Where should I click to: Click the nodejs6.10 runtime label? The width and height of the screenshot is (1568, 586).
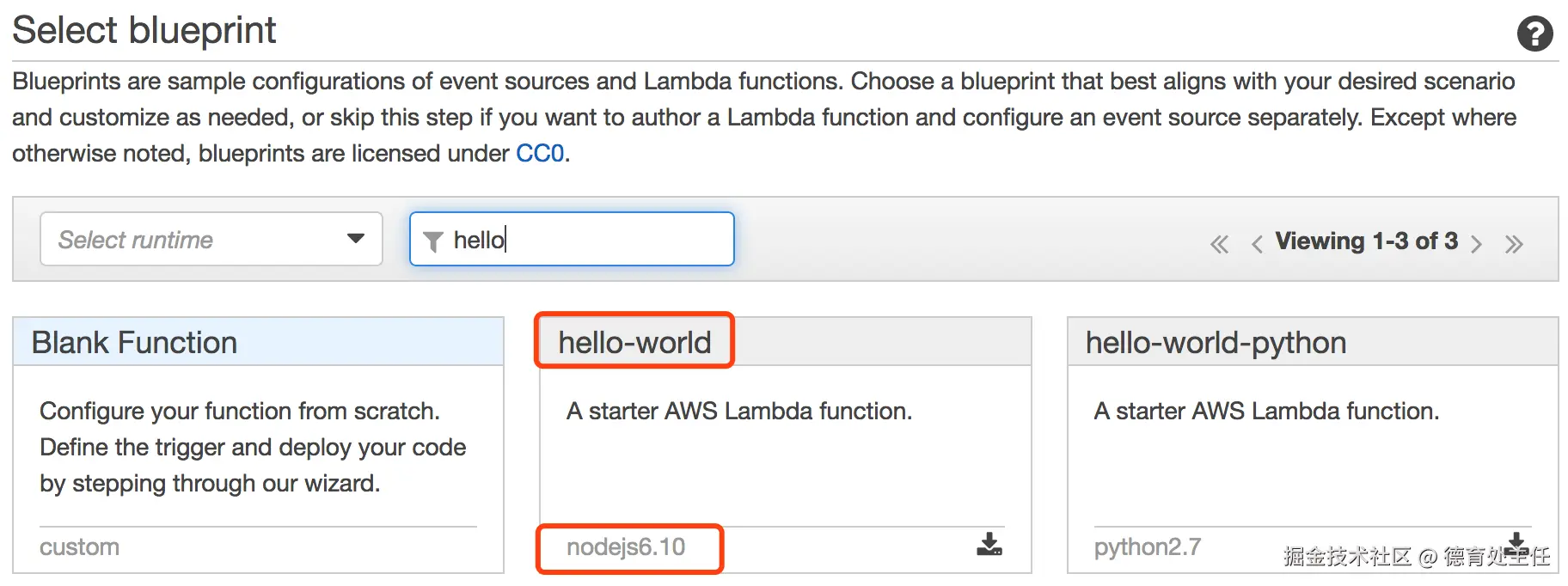tap(626, 547)
